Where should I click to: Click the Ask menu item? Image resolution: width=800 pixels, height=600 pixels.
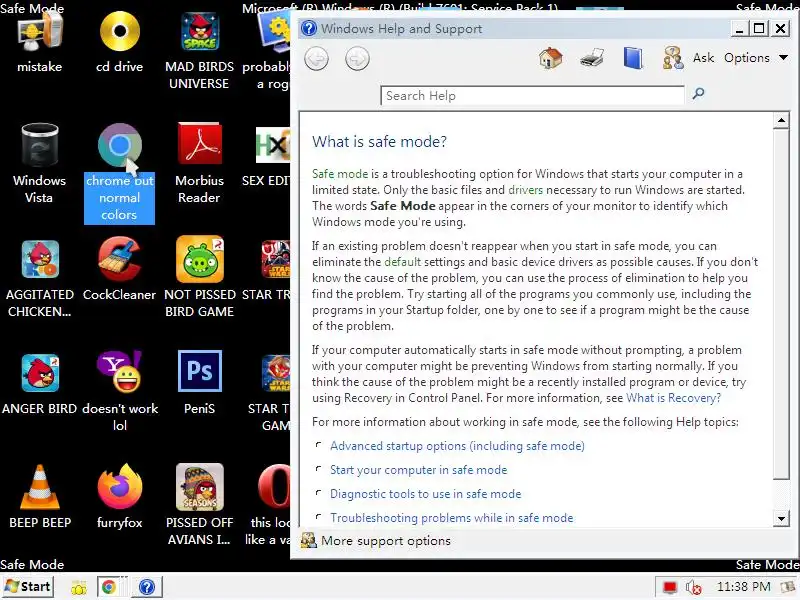[703, 58]
